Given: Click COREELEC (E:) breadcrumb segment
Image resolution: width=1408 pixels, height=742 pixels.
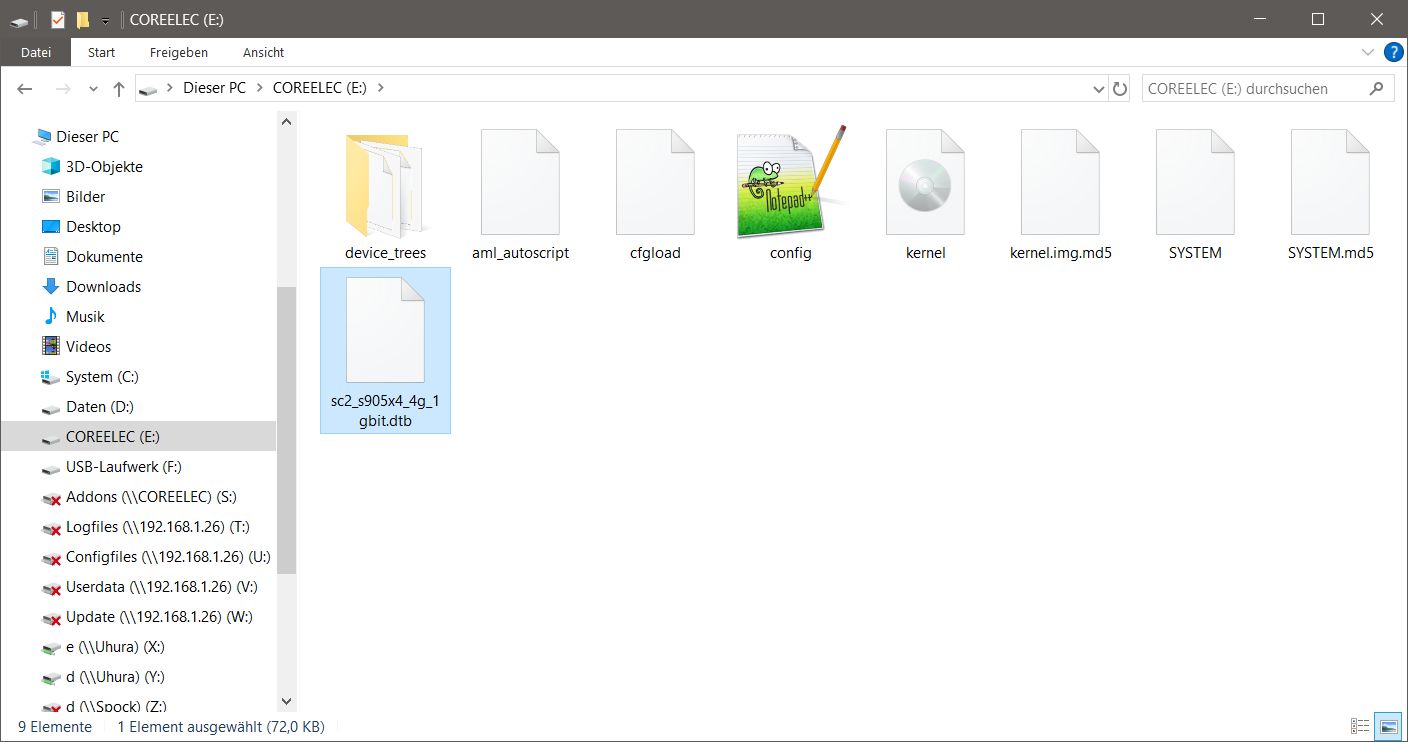Looking at the screenshot, I should (x=320, y=88).
